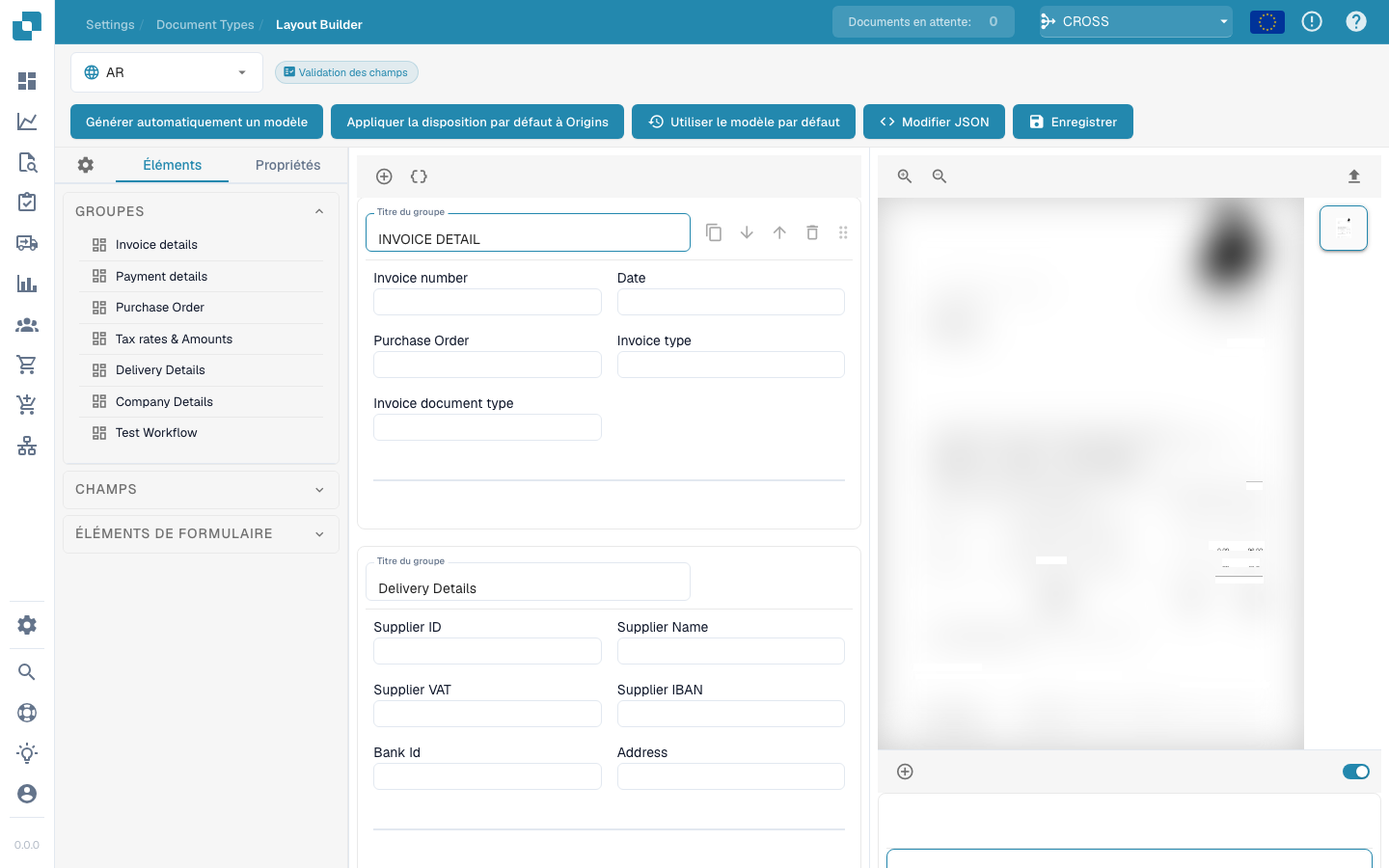Open the document search sidebar icon
The height and width of the screenshot is (868, 1389).
(27, 162)
